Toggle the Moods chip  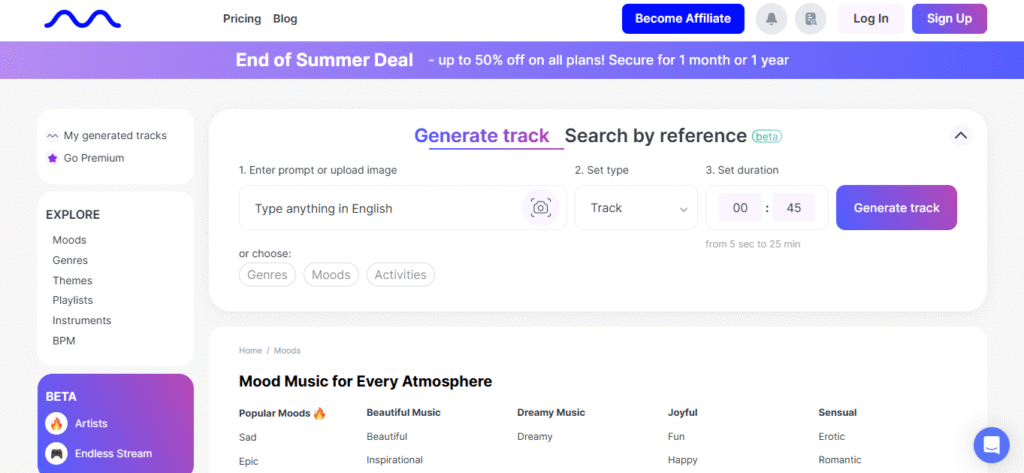point(331,274)
